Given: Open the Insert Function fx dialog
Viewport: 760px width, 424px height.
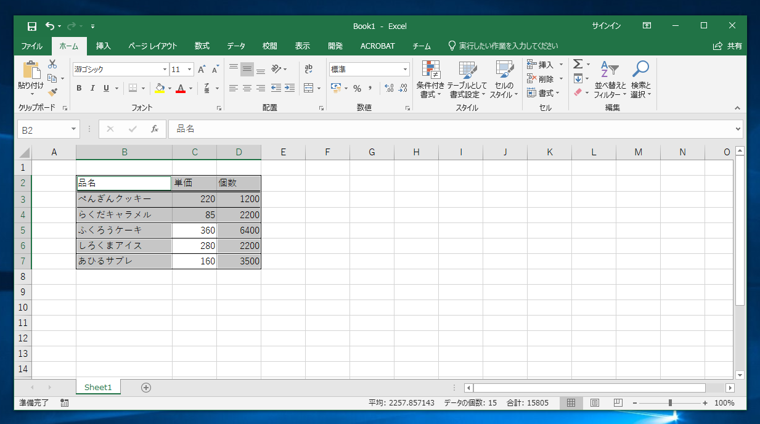Looking at the screenshot, I should coord(154,129).
